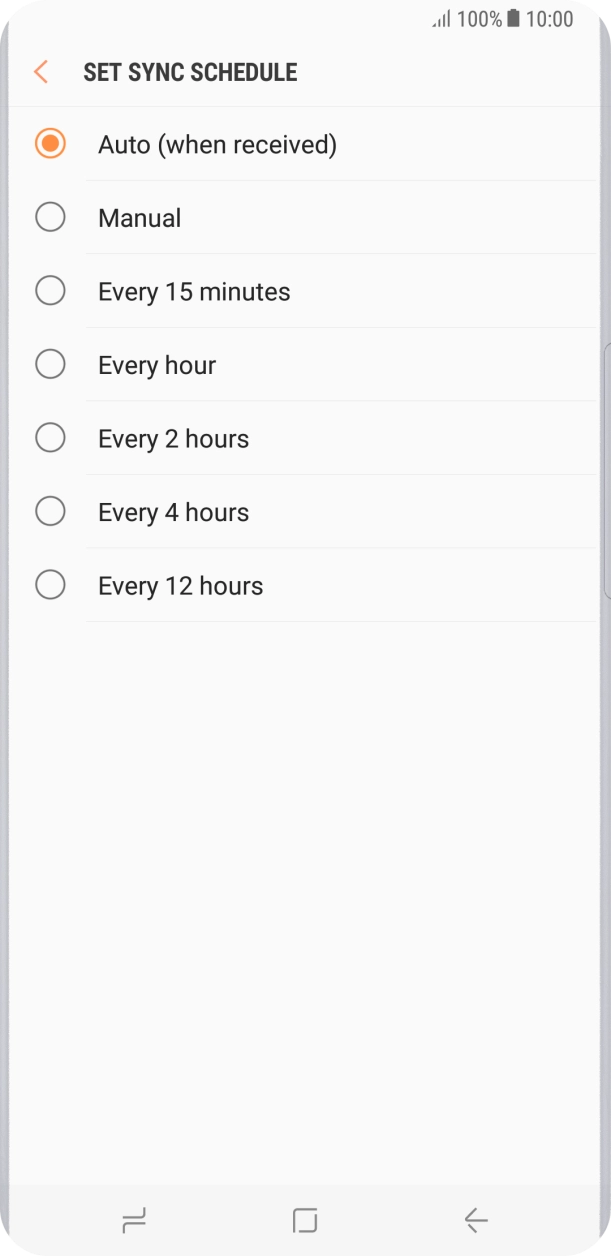The height and width of the screenshot is (1256, 611).
Task: Go back using the orange back arrow
Action: (x=39, y=71)
